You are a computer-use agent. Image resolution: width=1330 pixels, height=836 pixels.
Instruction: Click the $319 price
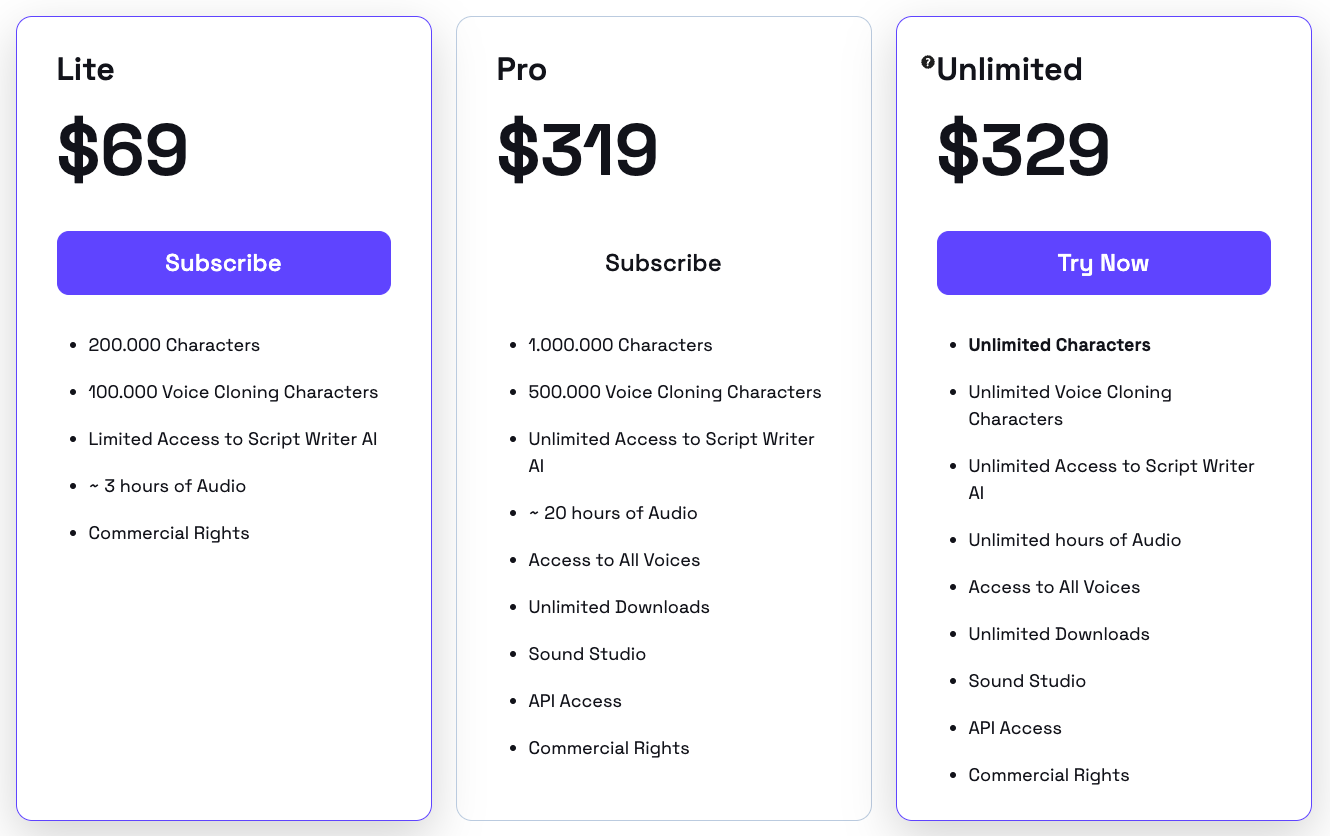(577, 150)
